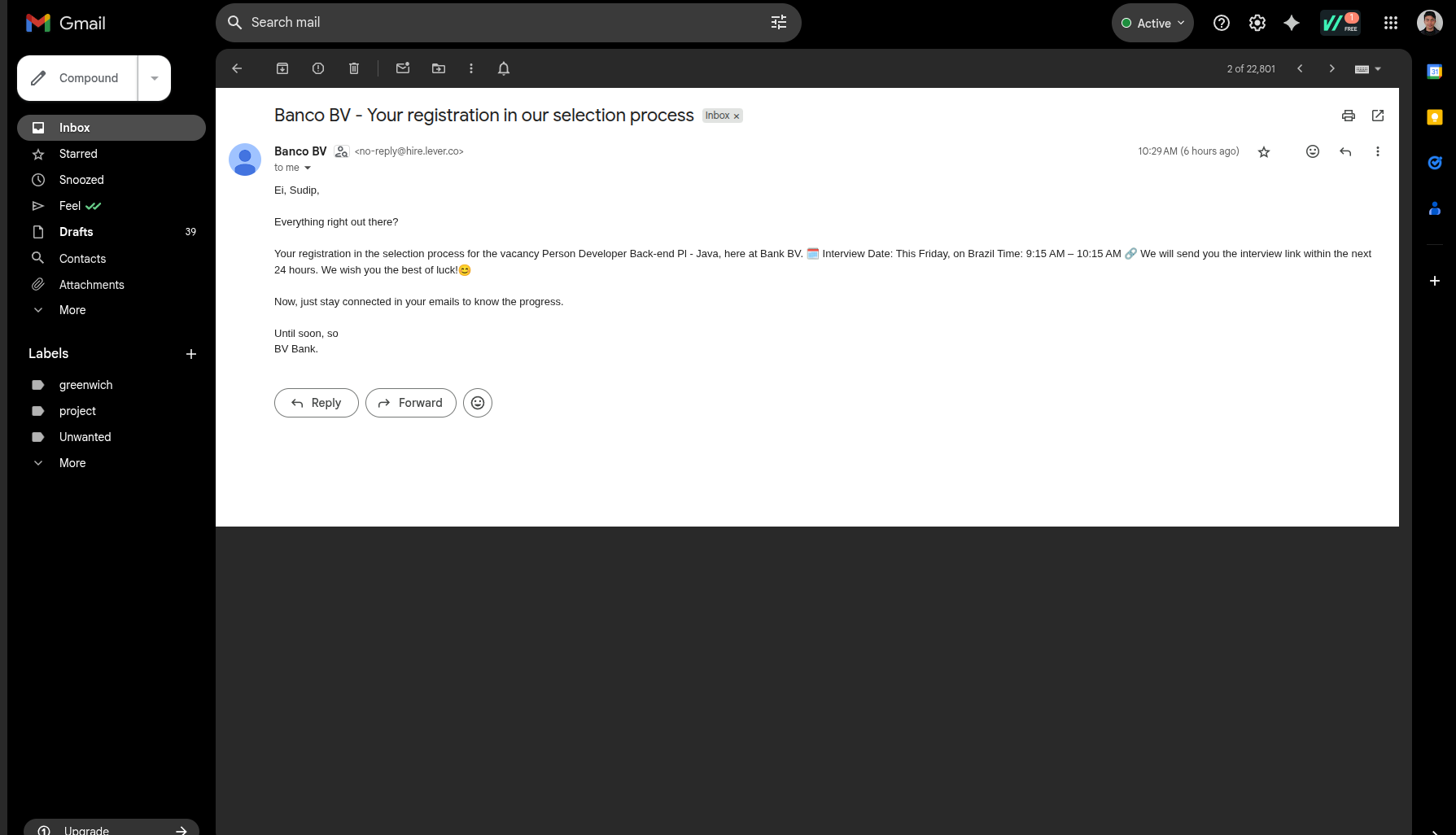Open the Feel folder

(x=111, y=206)
